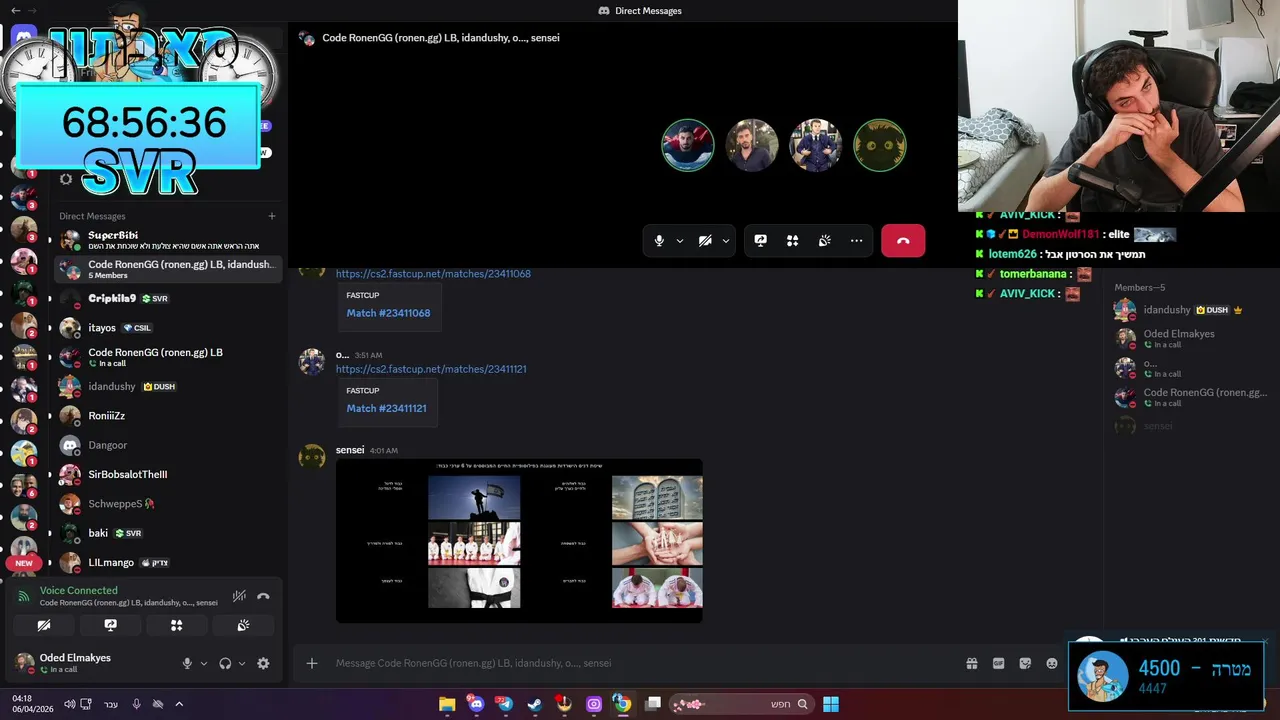Open Code RonenGG (ronen.gg) LB in-call DM

coord(166,357)
